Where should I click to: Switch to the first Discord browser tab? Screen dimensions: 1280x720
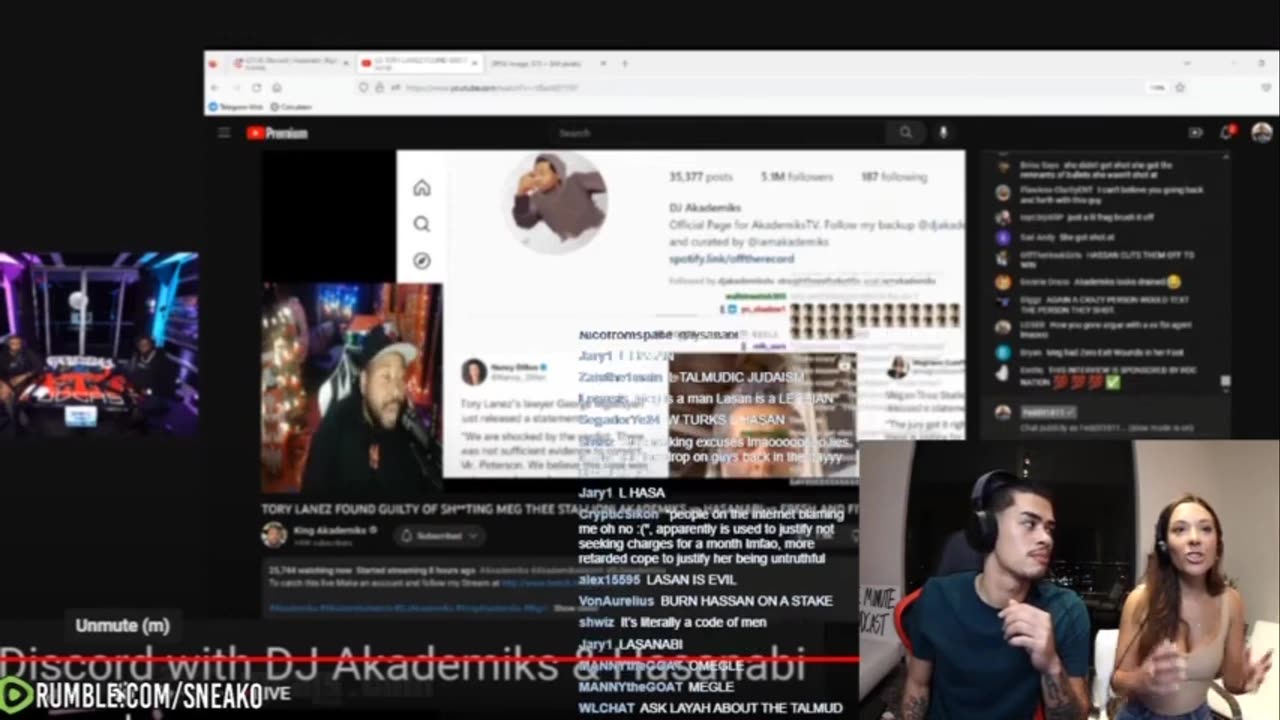[x=289, y=63]
